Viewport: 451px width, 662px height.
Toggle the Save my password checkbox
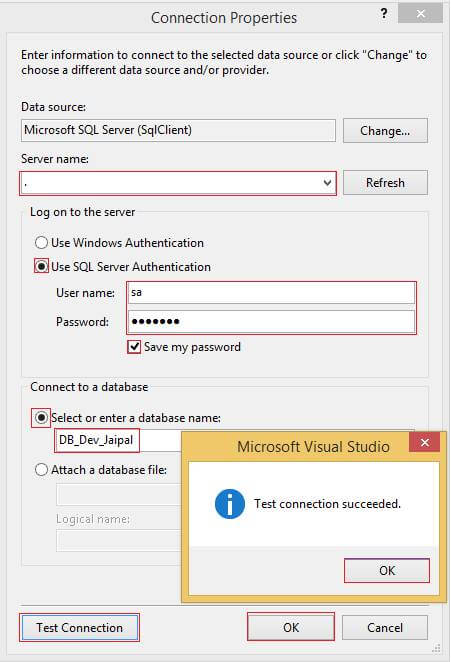[x=134, y=347]
